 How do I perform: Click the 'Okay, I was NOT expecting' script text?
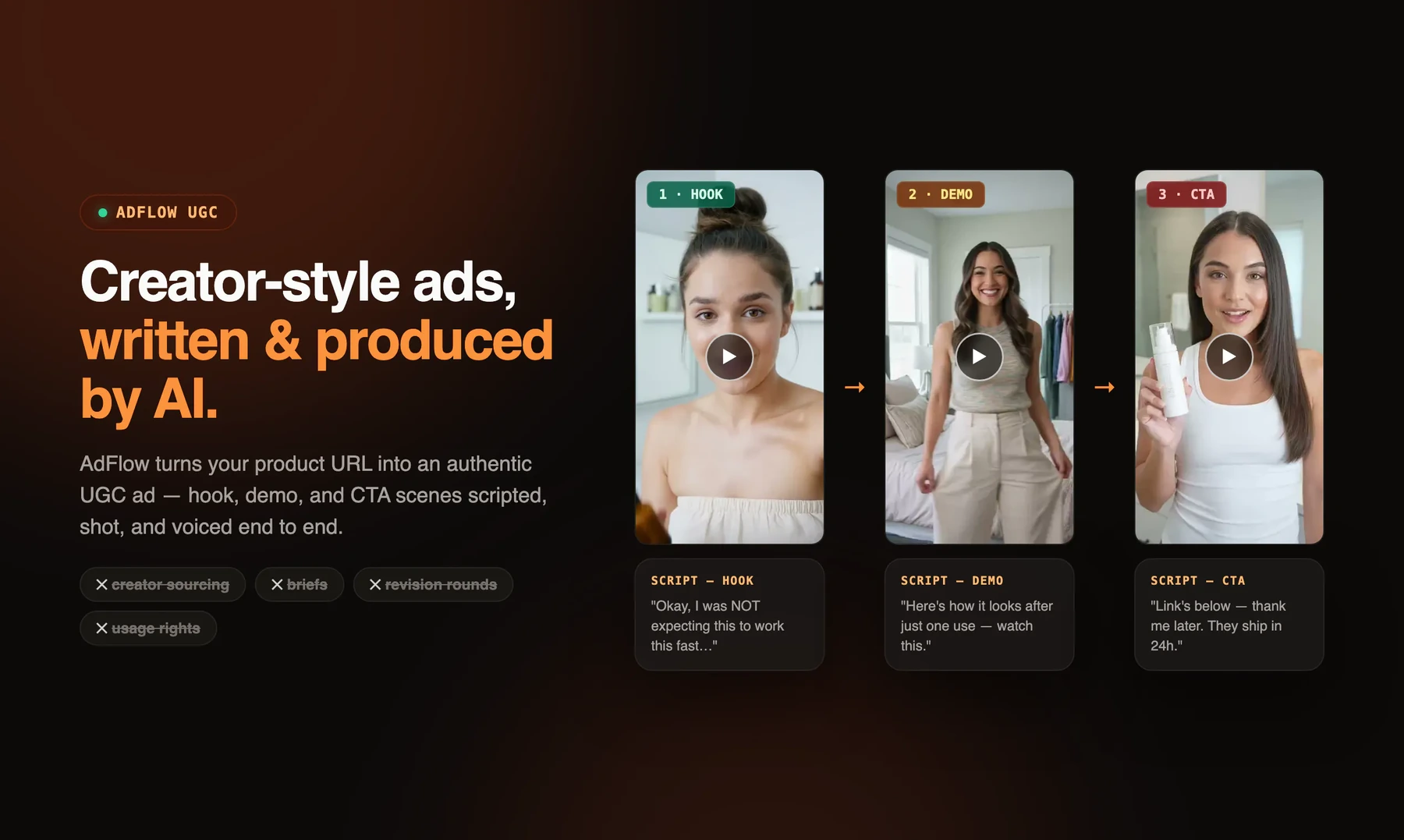(718, 626)
